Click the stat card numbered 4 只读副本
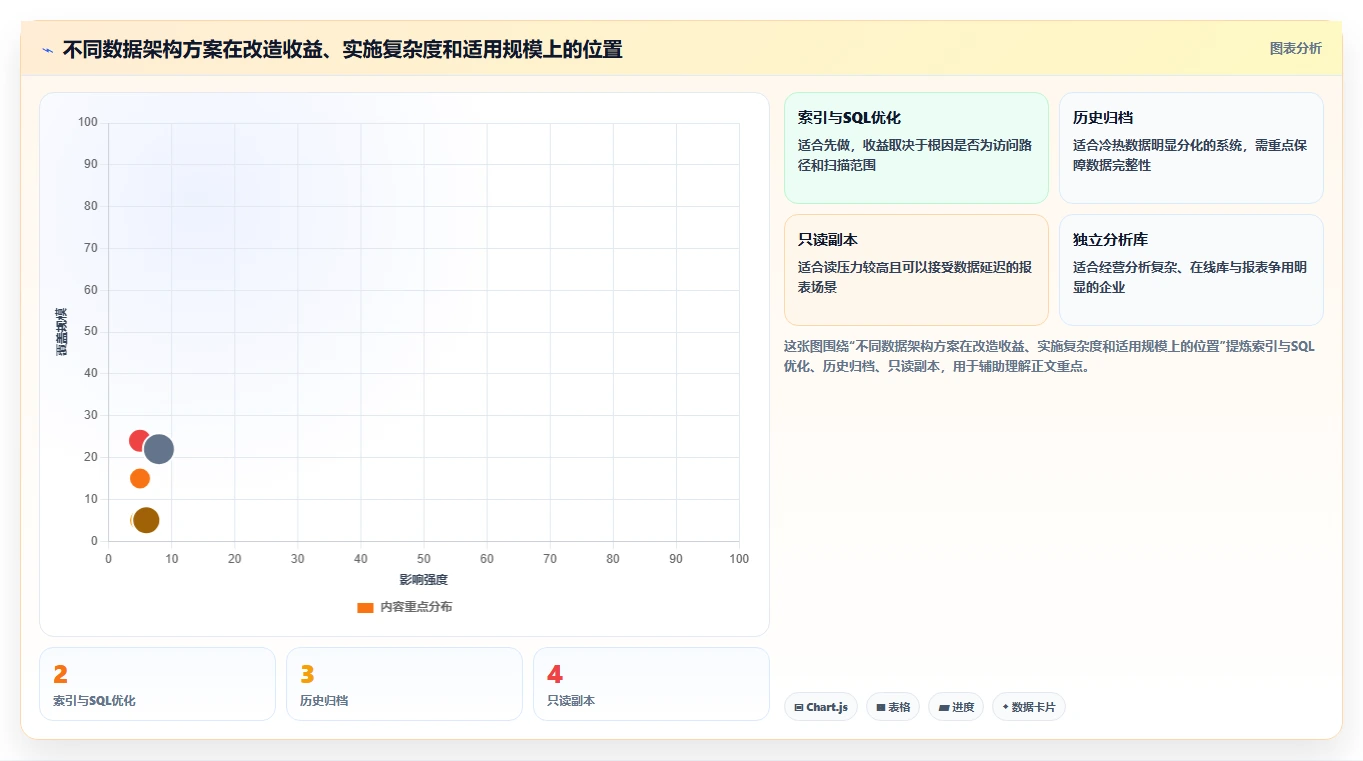This screenshot has height=761, width=1363. (651, 684)
